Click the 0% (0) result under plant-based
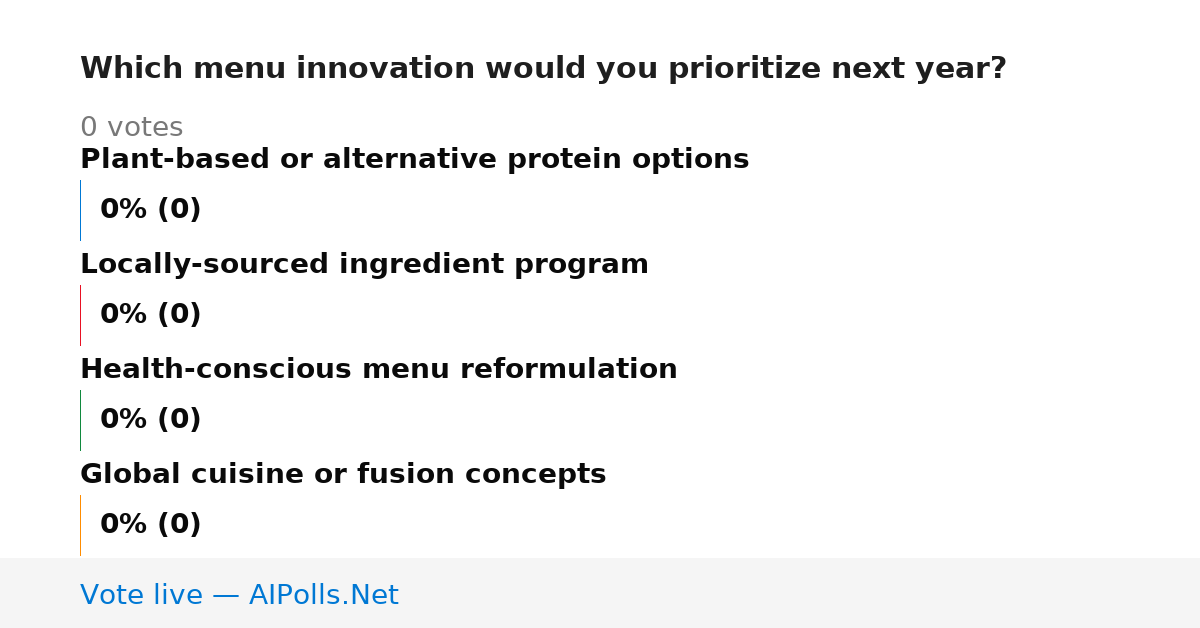 click(x=150, y=210)
